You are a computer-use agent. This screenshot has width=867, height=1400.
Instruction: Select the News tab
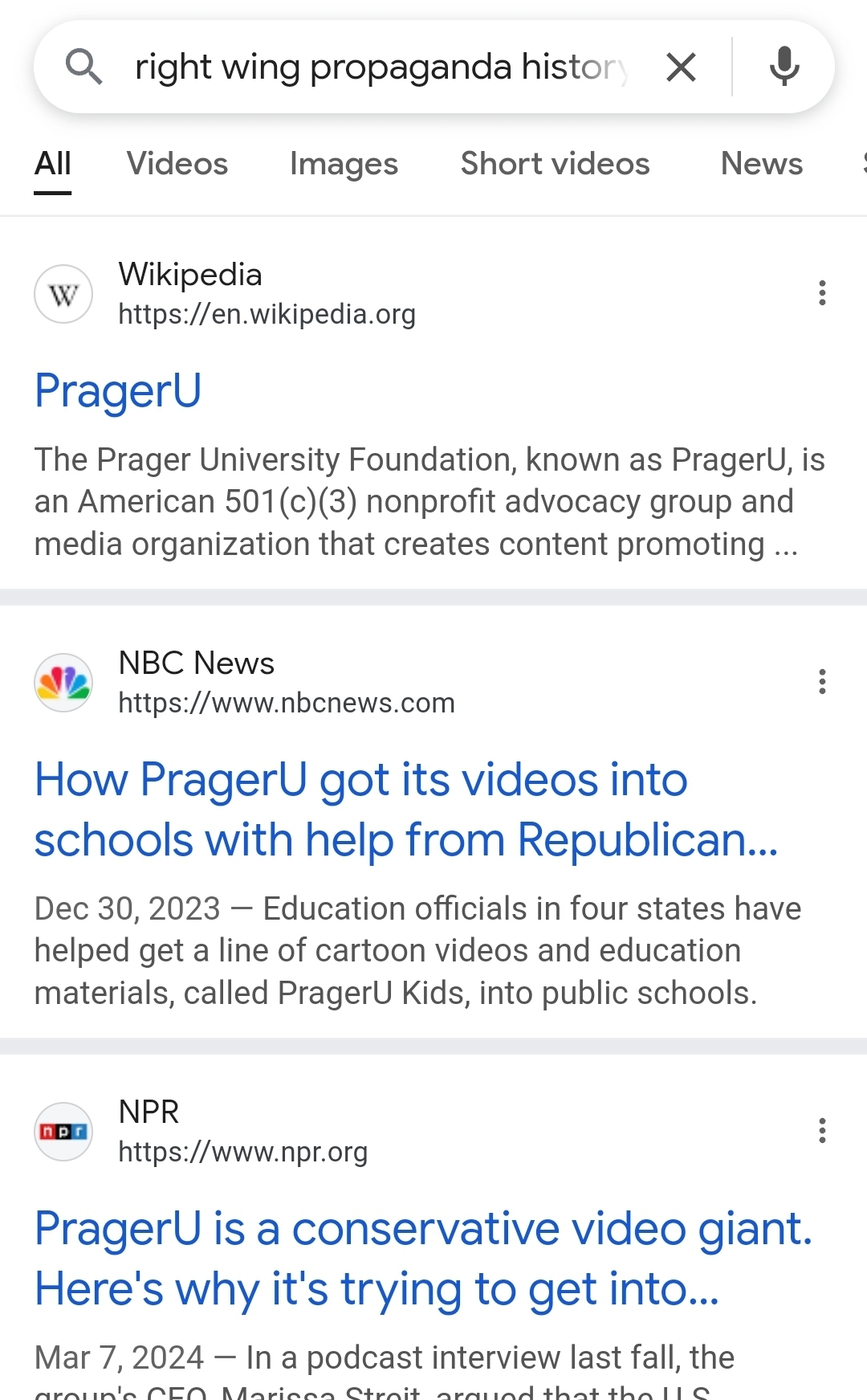[x=761, y=164]
